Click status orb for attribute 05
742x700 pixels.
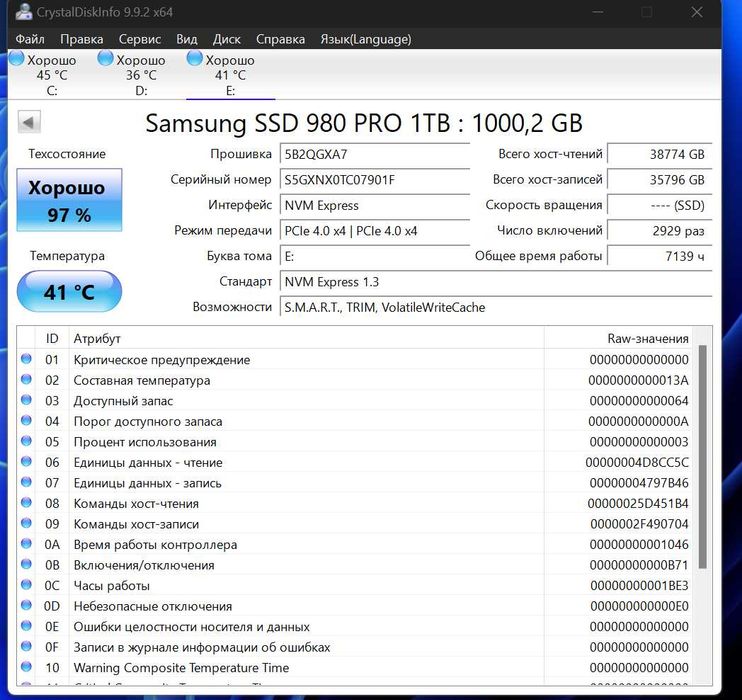[x=26, y=441]
